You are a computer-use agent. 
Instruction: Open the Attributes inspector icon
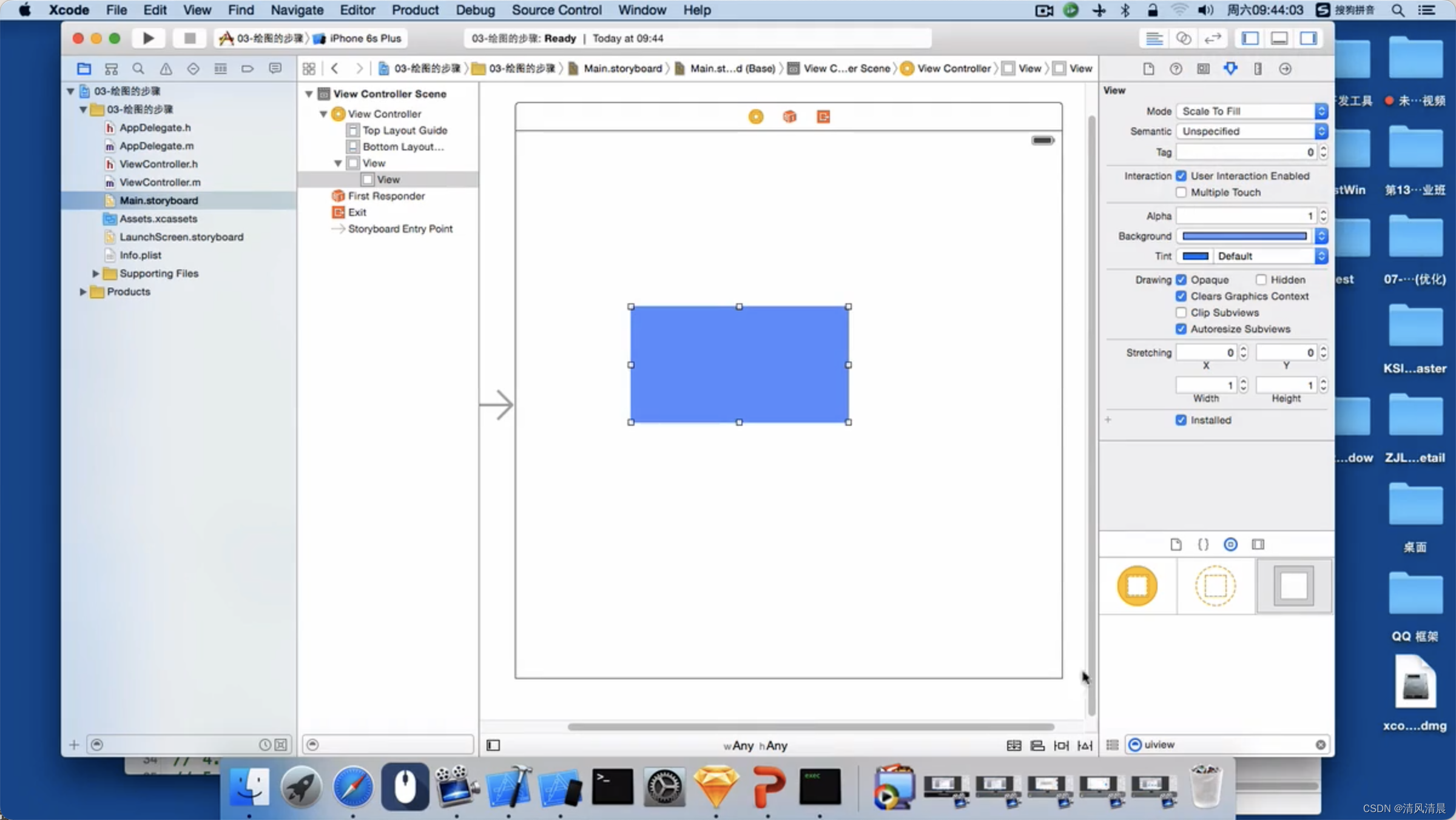(1230, 69)
